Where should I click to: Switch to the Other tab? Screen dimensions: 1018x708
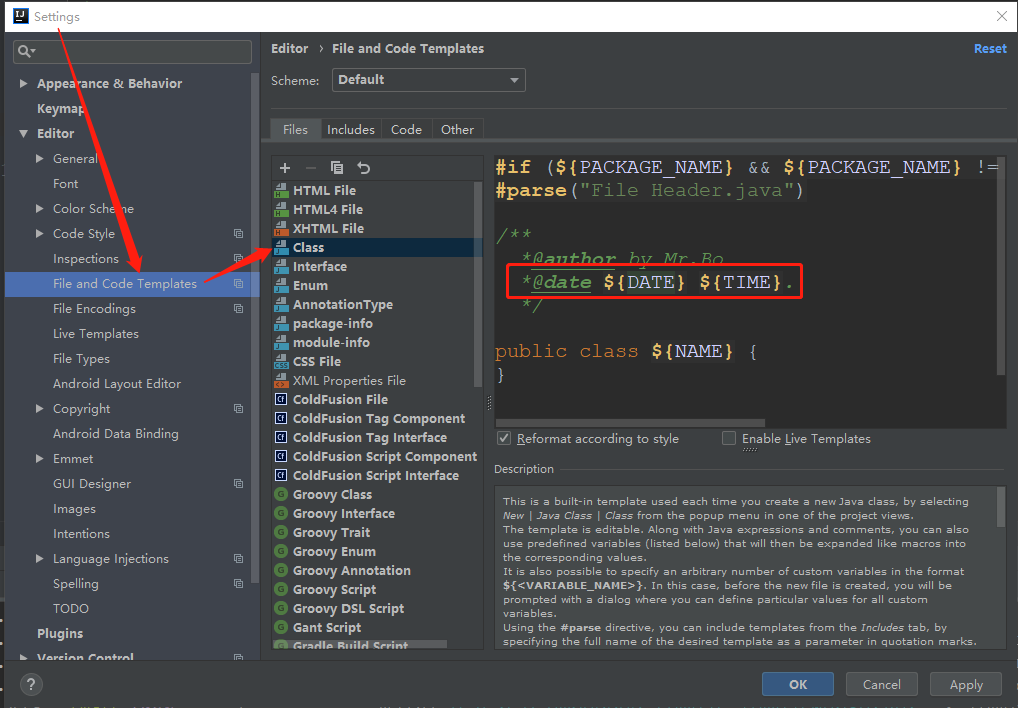click(458, 129)
